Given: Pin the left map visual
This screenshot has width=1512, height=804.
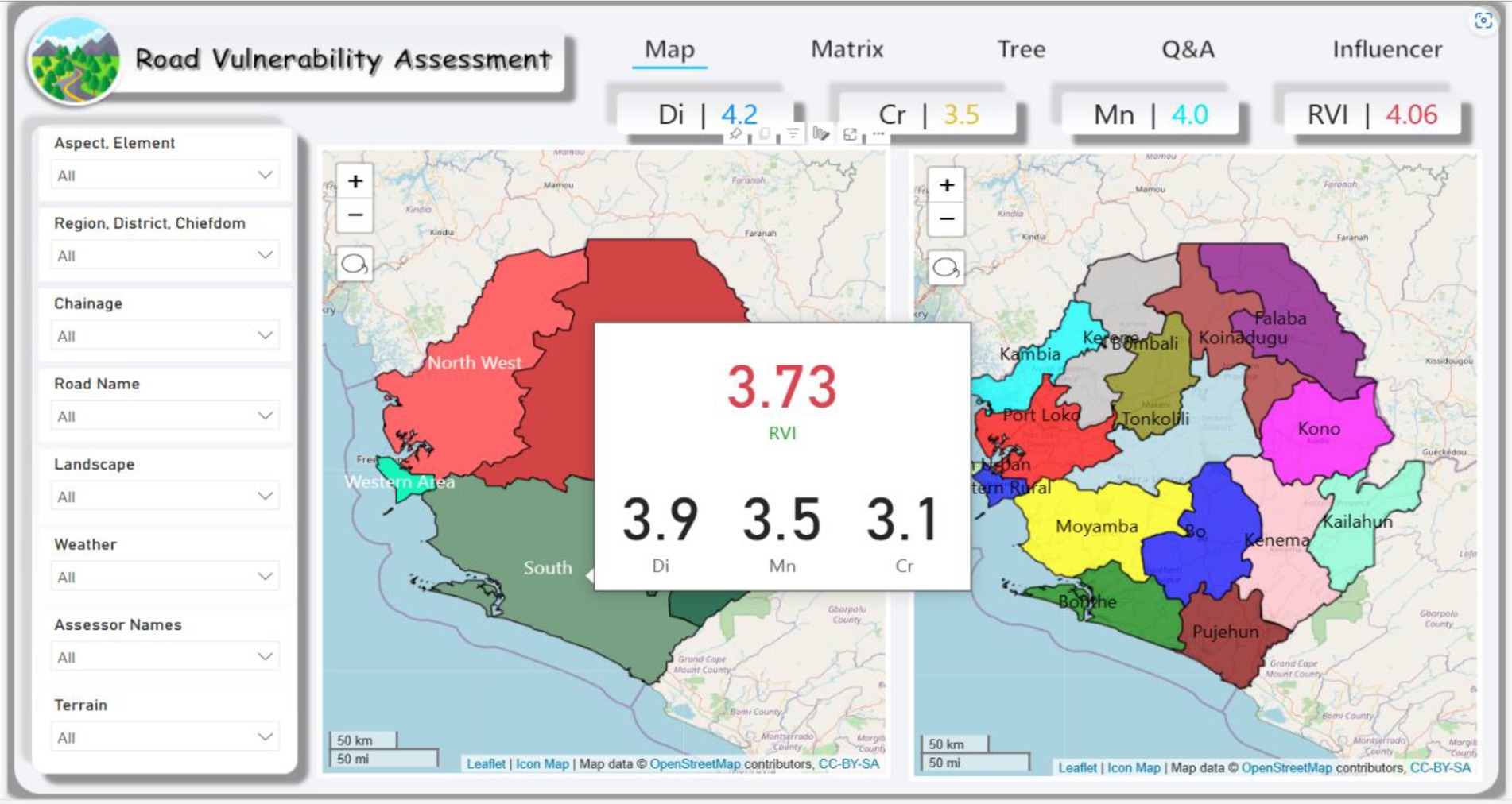Looking at the screenshot, I should click(x=736, y=134).
